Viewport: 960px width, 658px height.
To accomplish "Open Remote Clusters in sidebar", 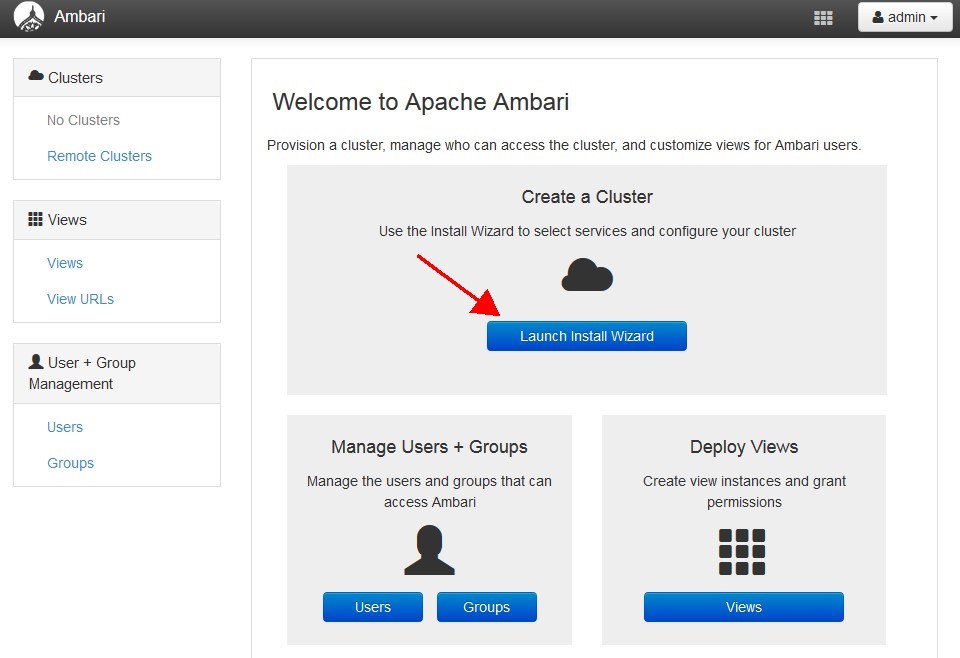I will point(99,156).
